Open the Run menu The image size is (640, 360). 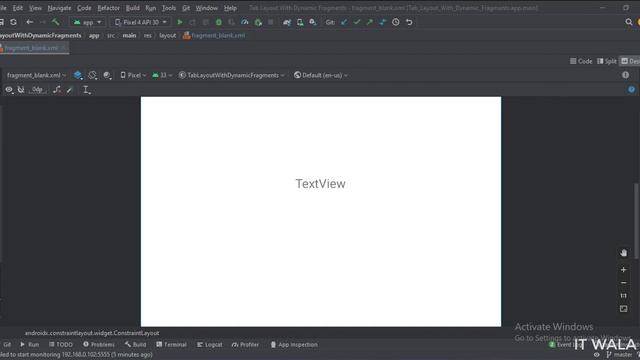pyautogui.click(x=150, y=8)
